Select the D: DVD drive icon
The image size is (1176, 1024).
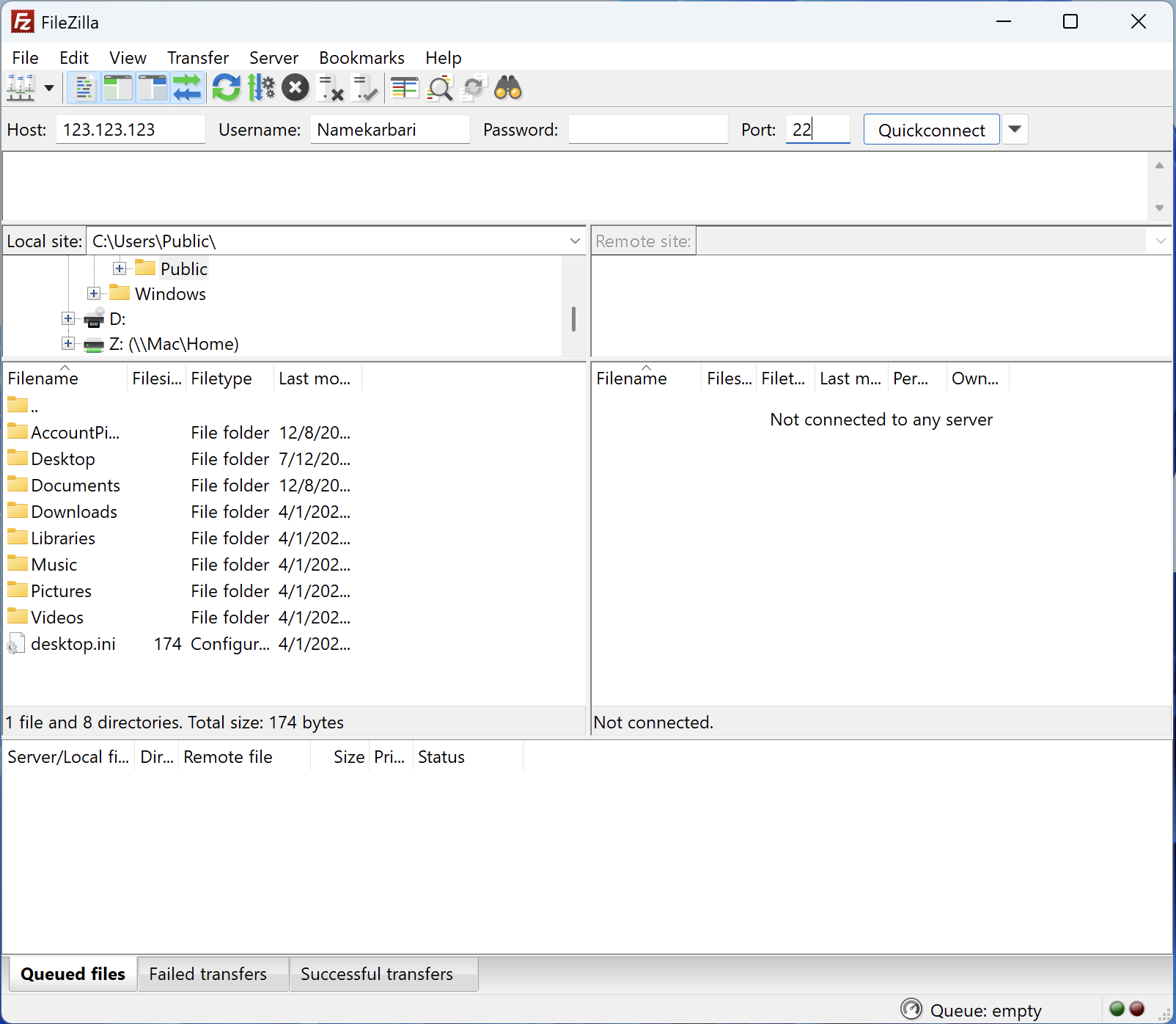tap(94, 319)
